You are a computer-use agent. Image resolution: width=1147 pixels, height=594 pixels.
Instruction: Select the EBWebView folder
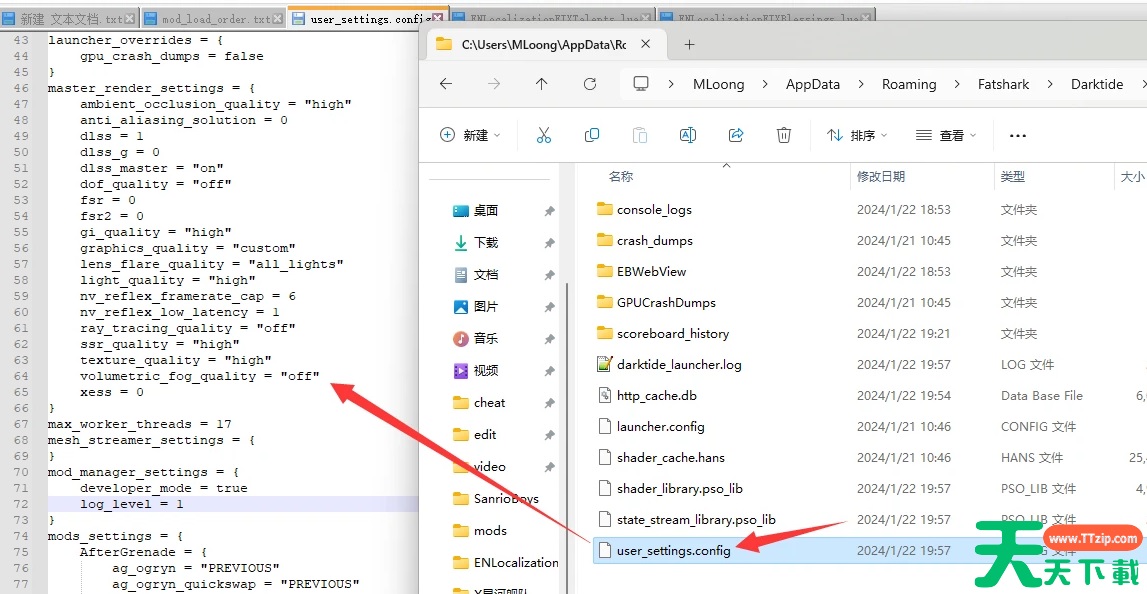(652, 271)
